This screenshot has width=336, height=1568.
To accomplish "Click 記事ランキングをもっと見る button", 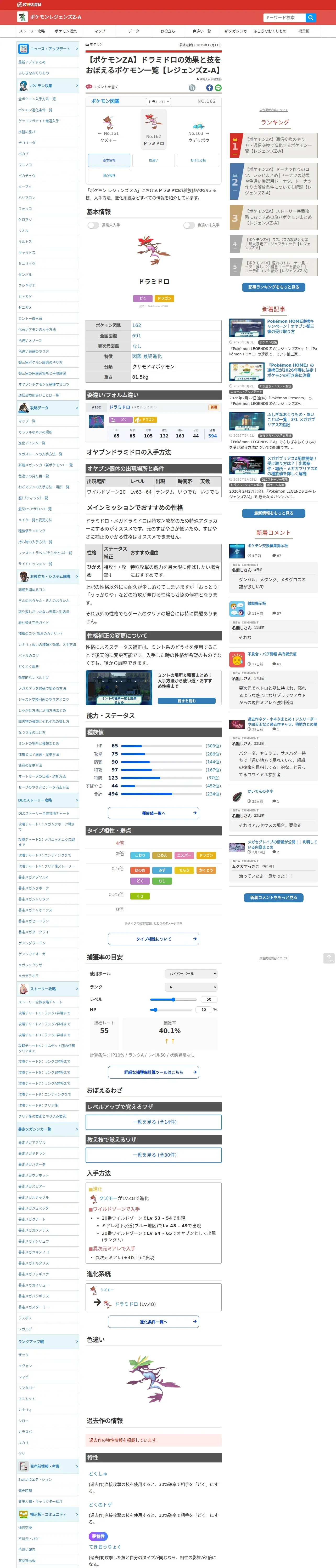I will [274, 287].
